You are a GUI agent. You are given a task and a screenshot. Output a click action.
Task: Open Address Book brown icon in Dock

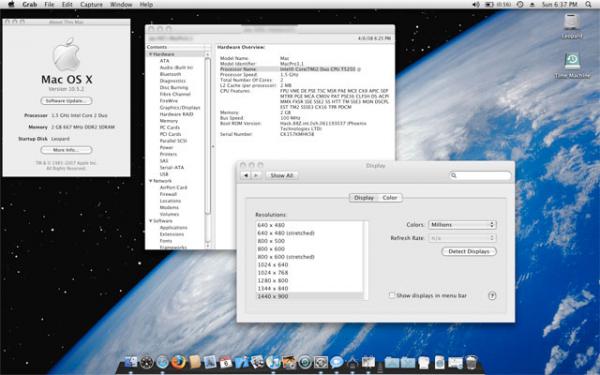click(x=195, y=362)
